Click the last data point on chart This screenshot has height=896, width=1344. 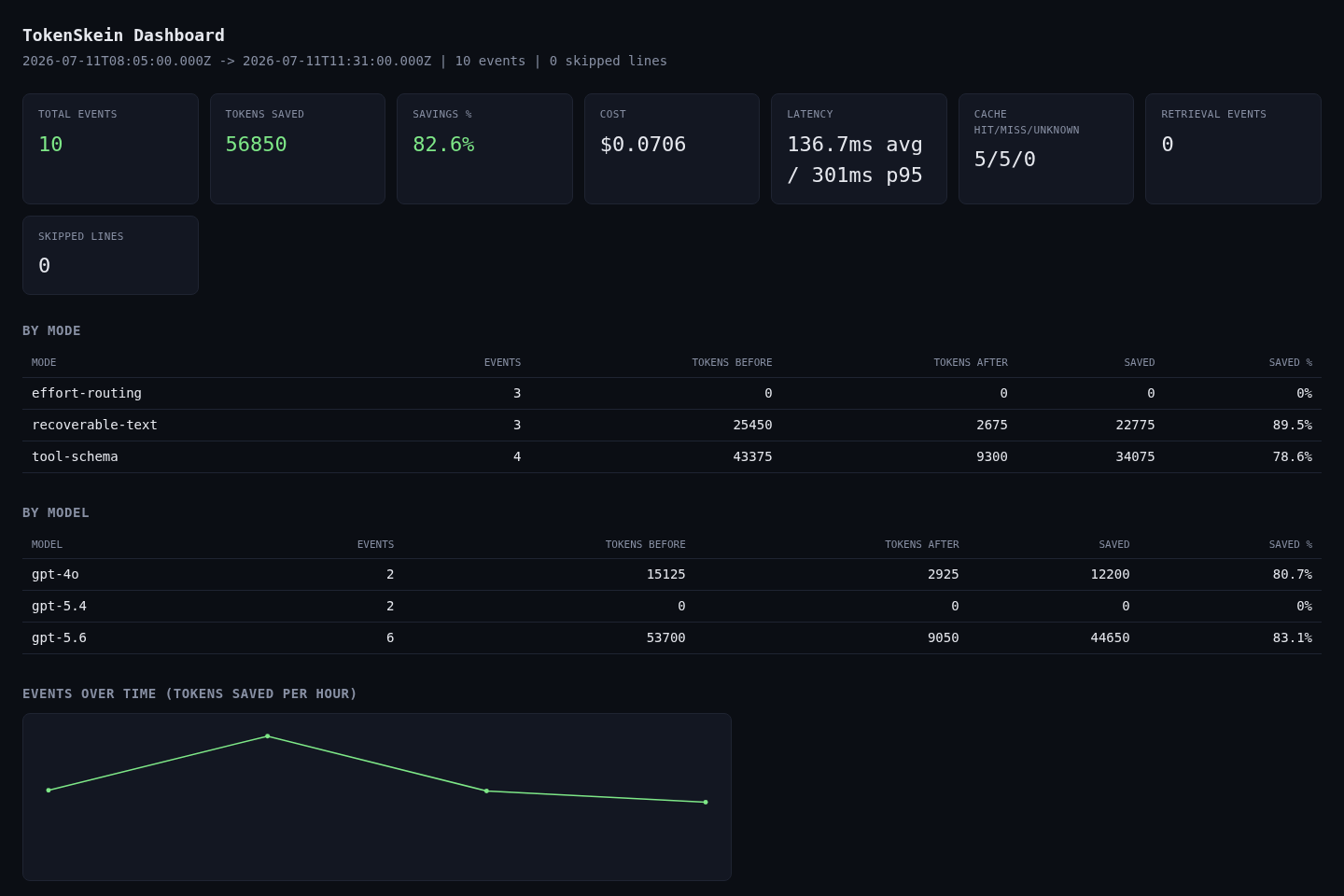706,802
